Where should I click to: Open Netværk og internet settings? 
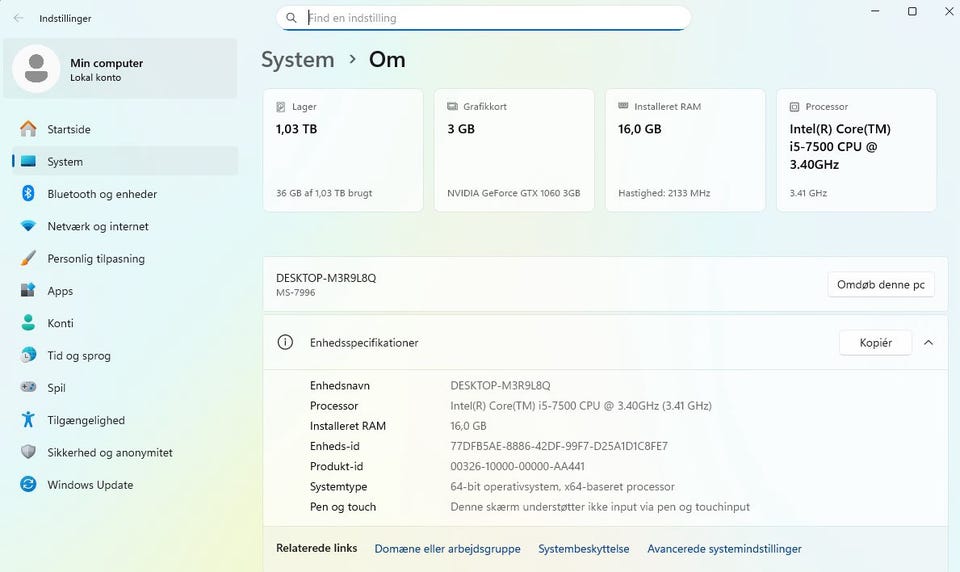[x=98, y=226]
